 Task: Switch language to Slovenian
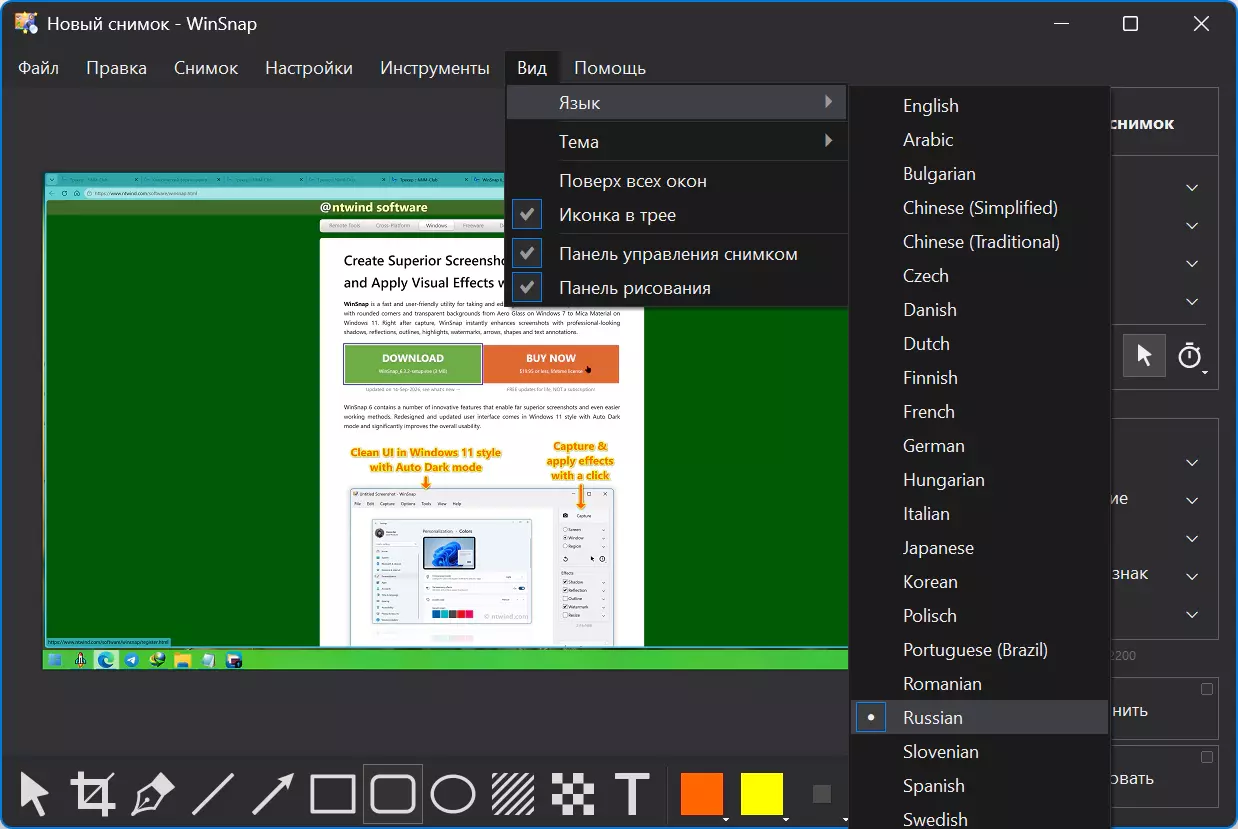pyautogui.click(x=980, y=752)
